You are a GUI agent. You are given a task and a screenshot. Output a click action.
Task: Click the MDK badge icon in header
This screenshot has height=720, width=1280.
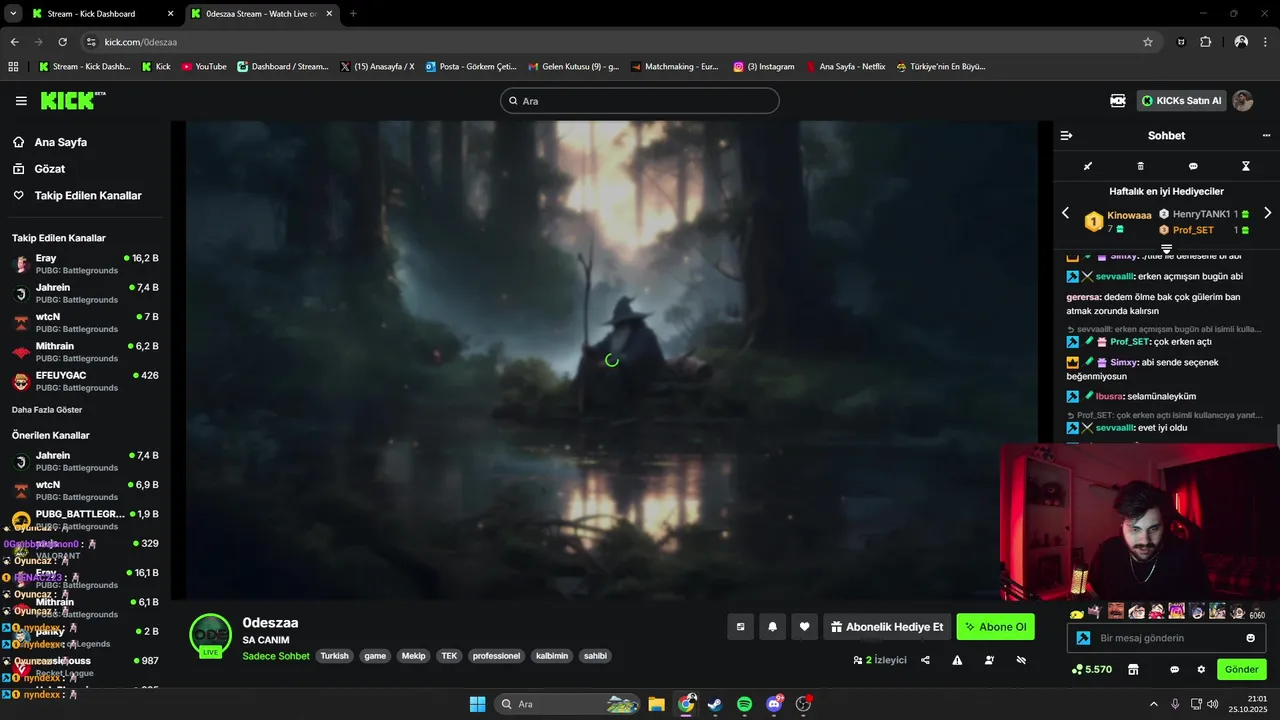tap(1118, 101)
